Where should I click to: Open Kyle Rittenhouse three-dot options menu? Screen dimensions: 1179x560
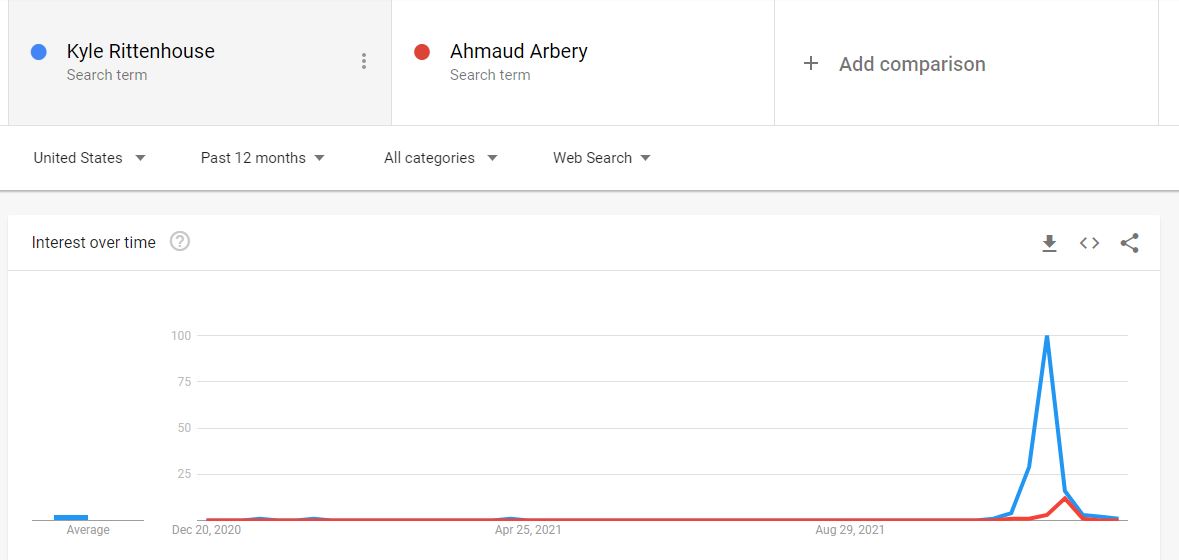coord(364,62)
